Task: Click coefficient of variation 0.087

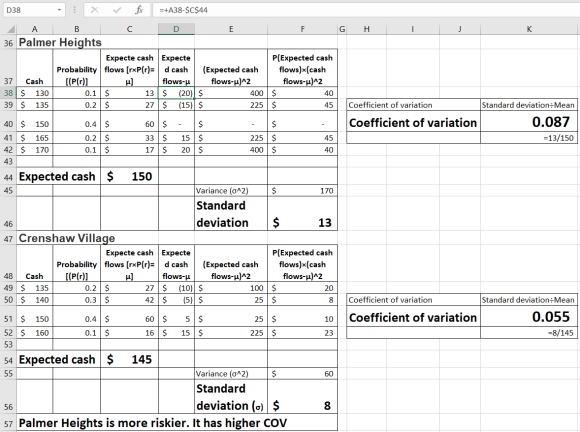Action: [529, 122]
